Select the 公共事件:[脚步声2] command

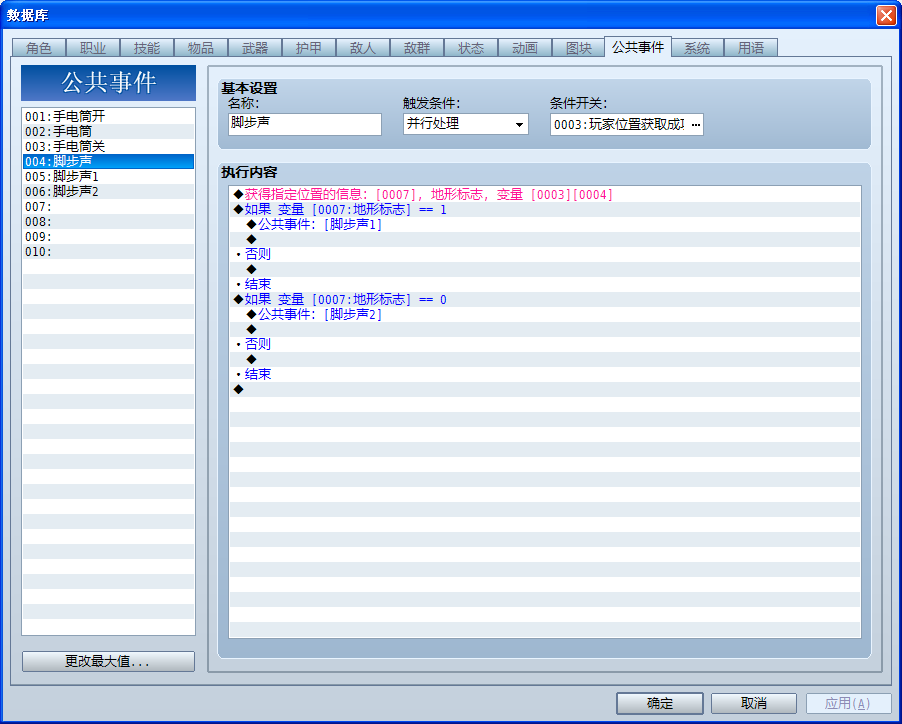(545, 314)
